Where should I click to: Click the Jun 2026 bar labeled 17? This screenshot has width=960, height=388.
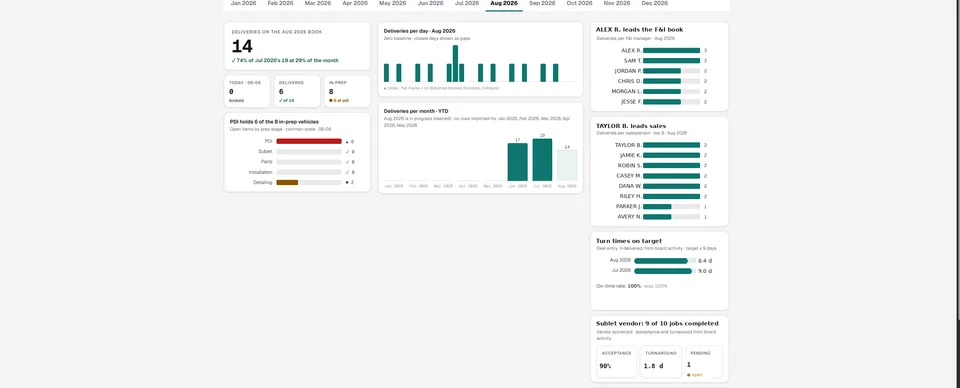517,162
